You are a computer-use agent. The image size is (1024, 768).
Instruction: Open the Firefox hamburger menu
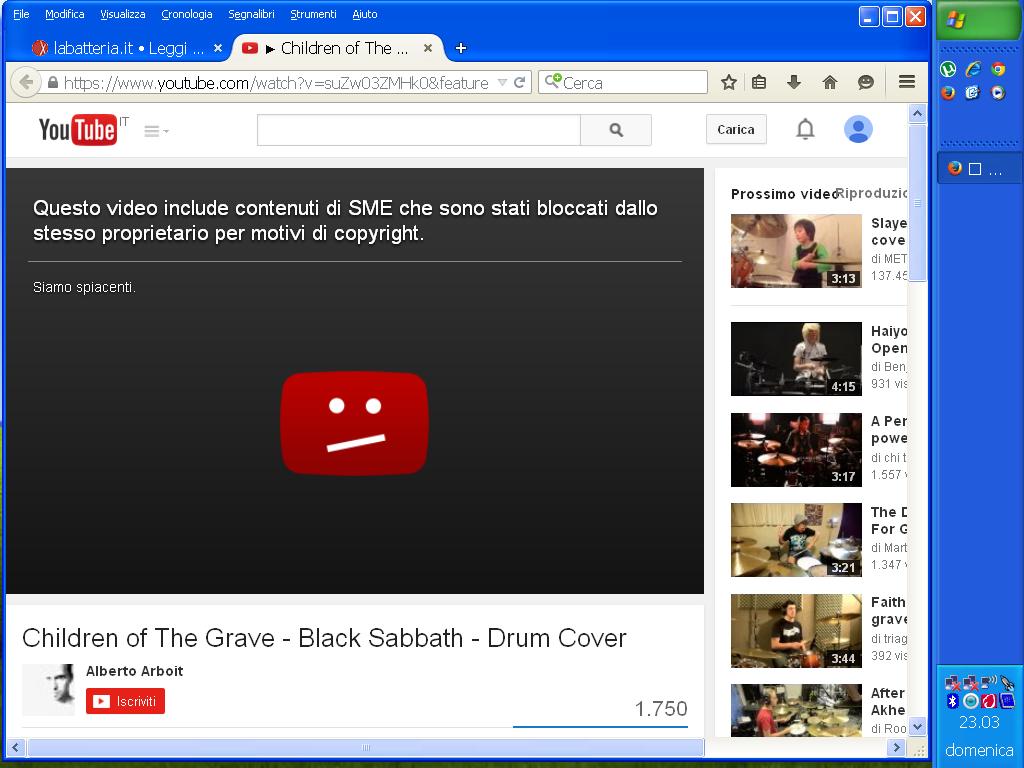tap(906, 82)
